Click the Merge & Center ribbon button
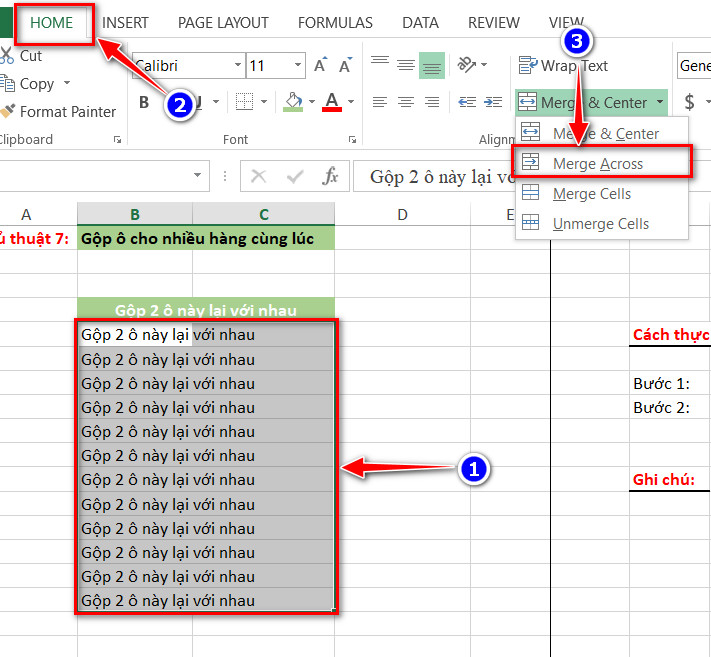Viewport: 711px width, 657px height. point(583,102)
